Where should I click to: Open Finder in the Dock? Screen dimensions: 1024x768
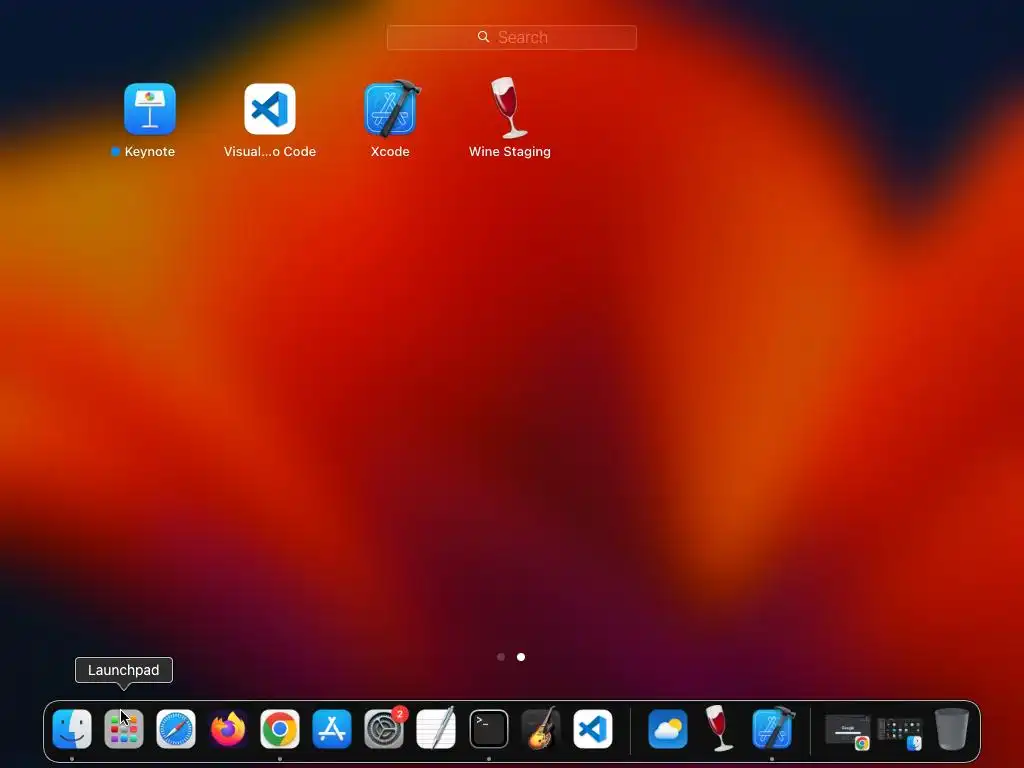(x=72, y=729)
